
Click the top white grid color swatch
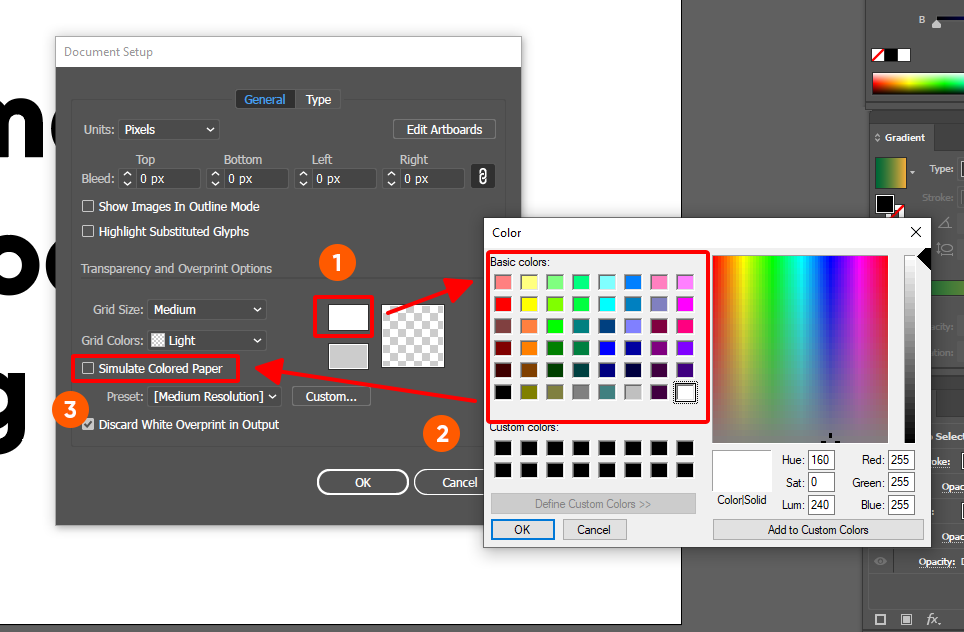348,317
